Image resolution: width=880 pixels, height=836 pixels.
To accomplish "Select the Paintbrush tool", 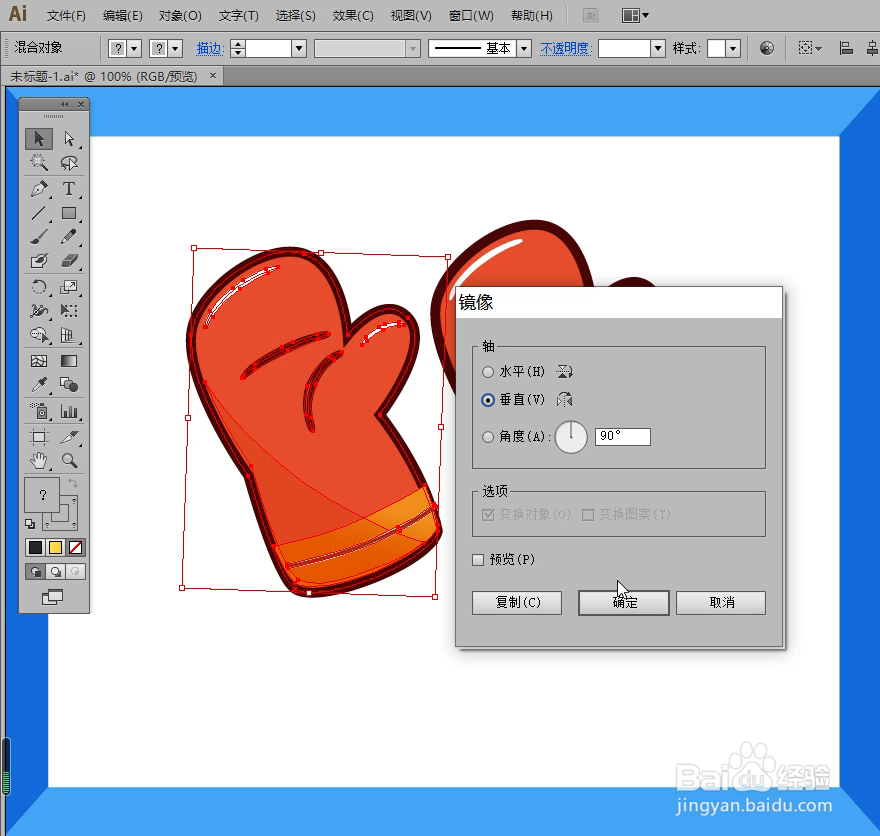I will pos(39,237).
